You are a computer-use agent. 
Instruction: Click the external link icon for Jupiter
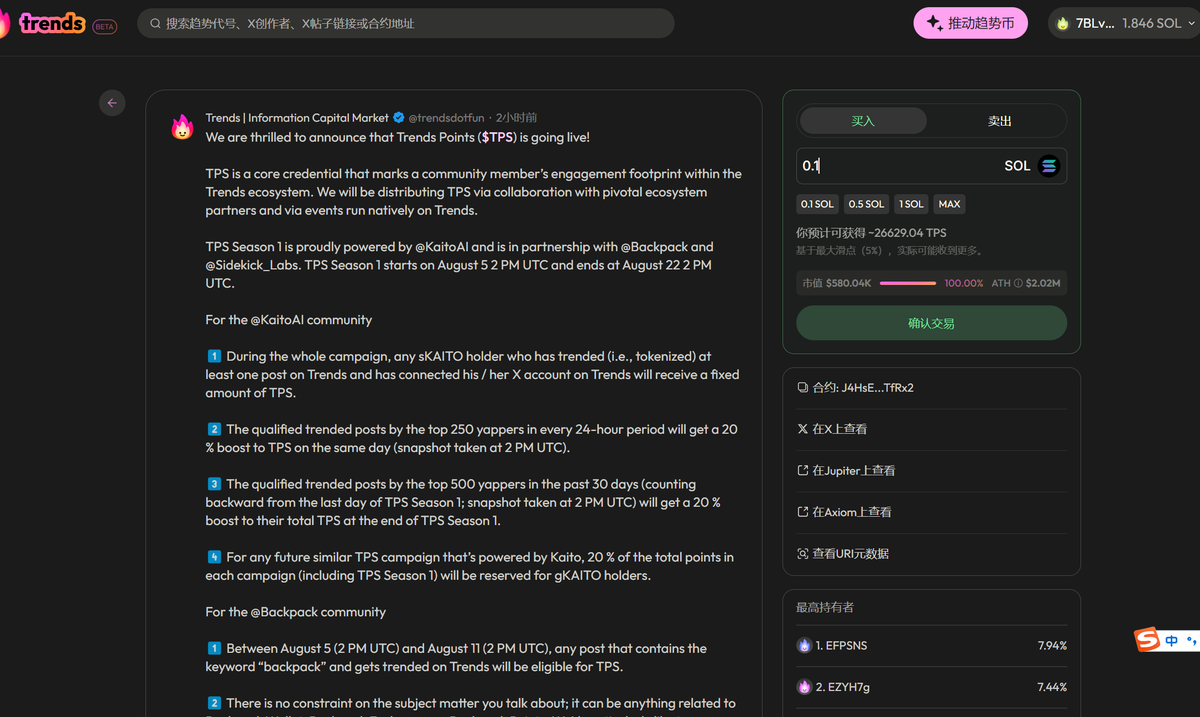[802, 470]
